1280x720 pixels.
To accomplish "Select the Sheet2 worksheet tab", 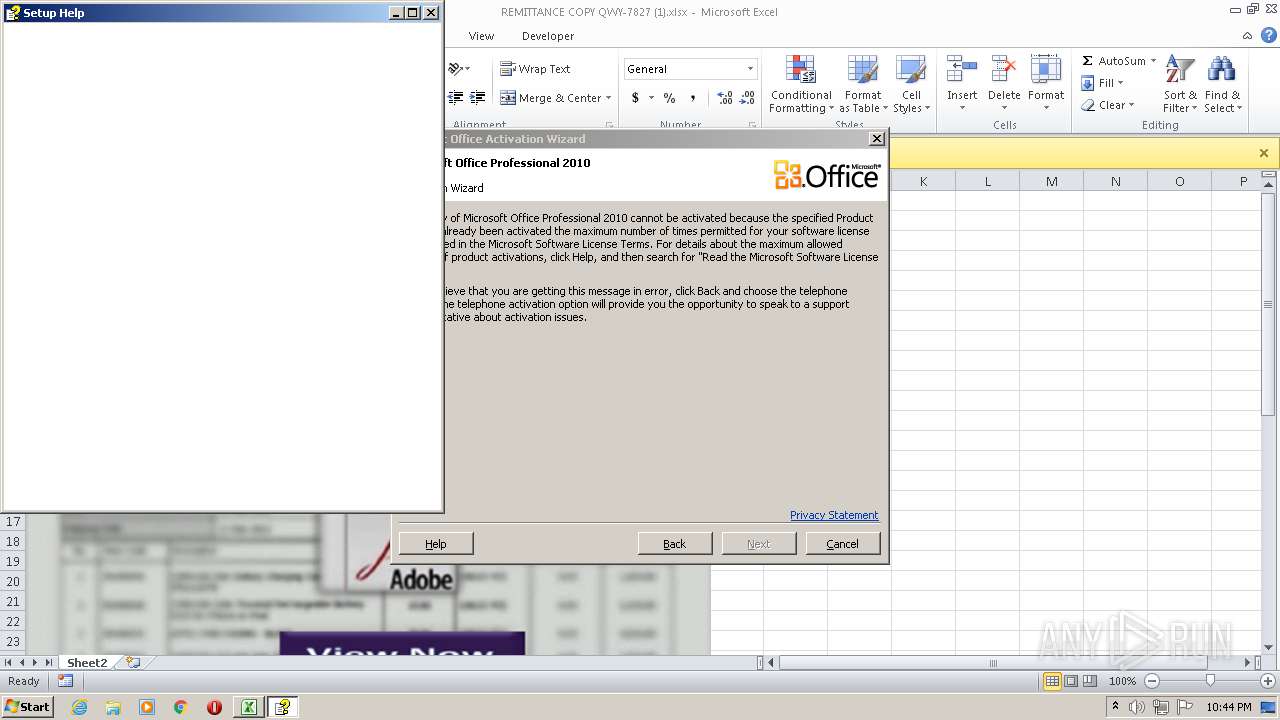I will (x=87, y=662).
